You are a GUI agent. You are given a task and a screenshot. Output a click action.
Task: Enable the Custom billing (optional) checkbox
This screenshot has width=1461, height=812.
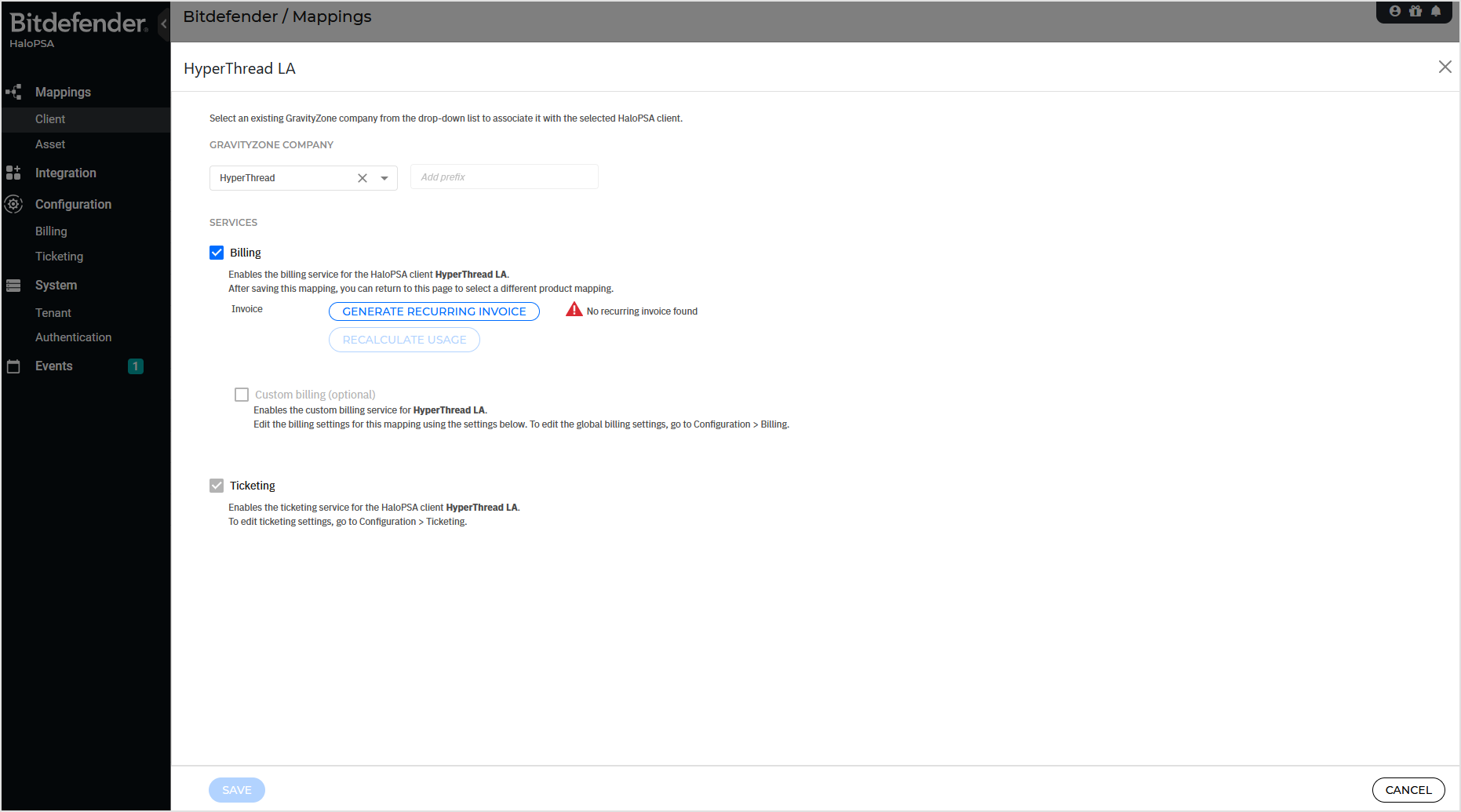[x=241, y=394]
